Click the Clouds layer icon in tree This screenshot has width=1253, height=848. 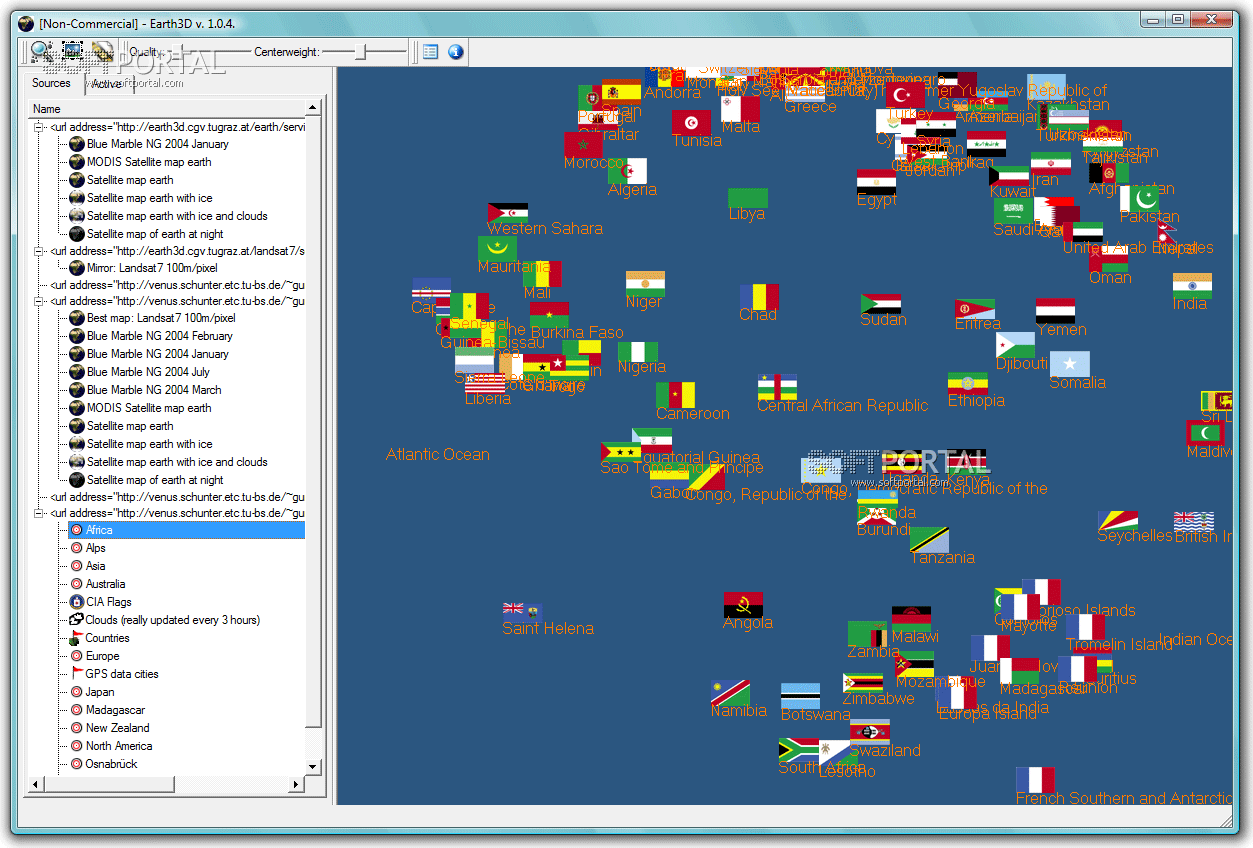coord(76,620)
